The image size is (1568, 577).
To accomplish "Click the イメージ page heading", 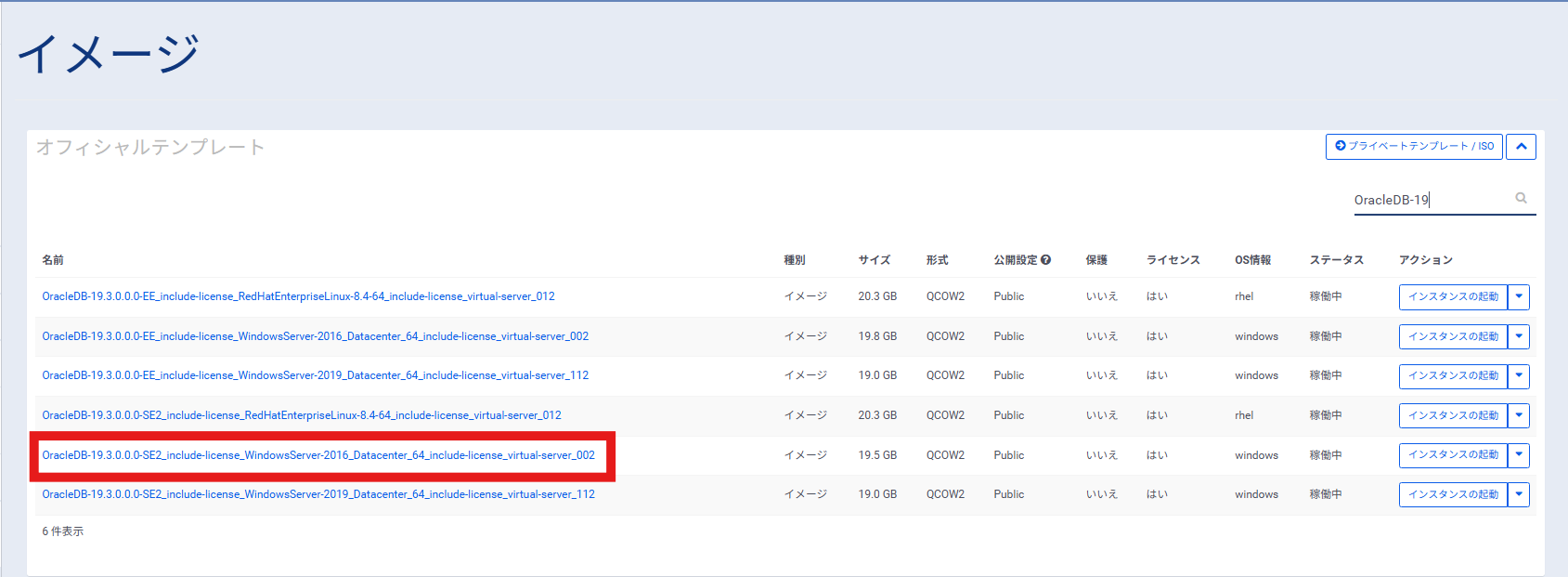I will (109, 53).
